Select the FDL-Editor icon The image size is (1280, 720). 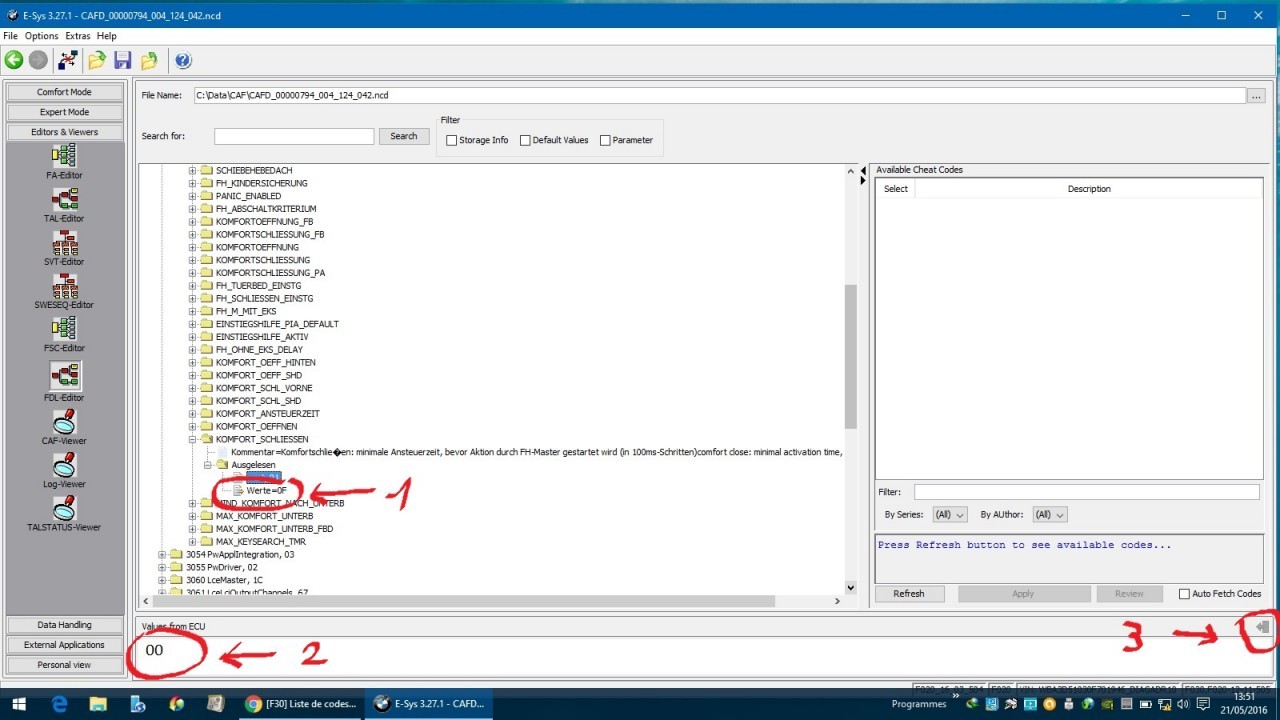pos(65,376)
